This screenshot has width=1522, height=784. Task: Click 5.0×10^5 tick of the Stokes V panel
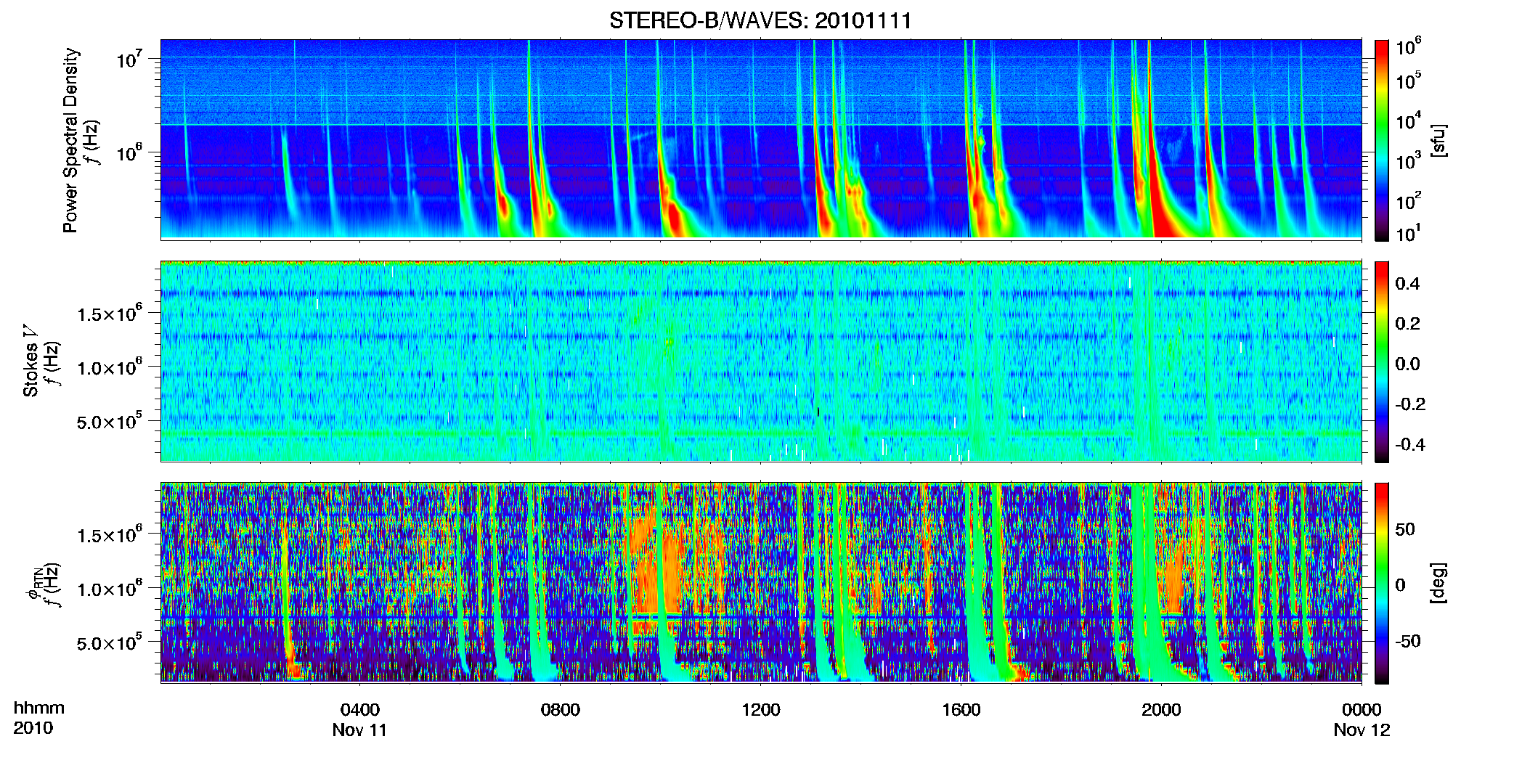109,421
